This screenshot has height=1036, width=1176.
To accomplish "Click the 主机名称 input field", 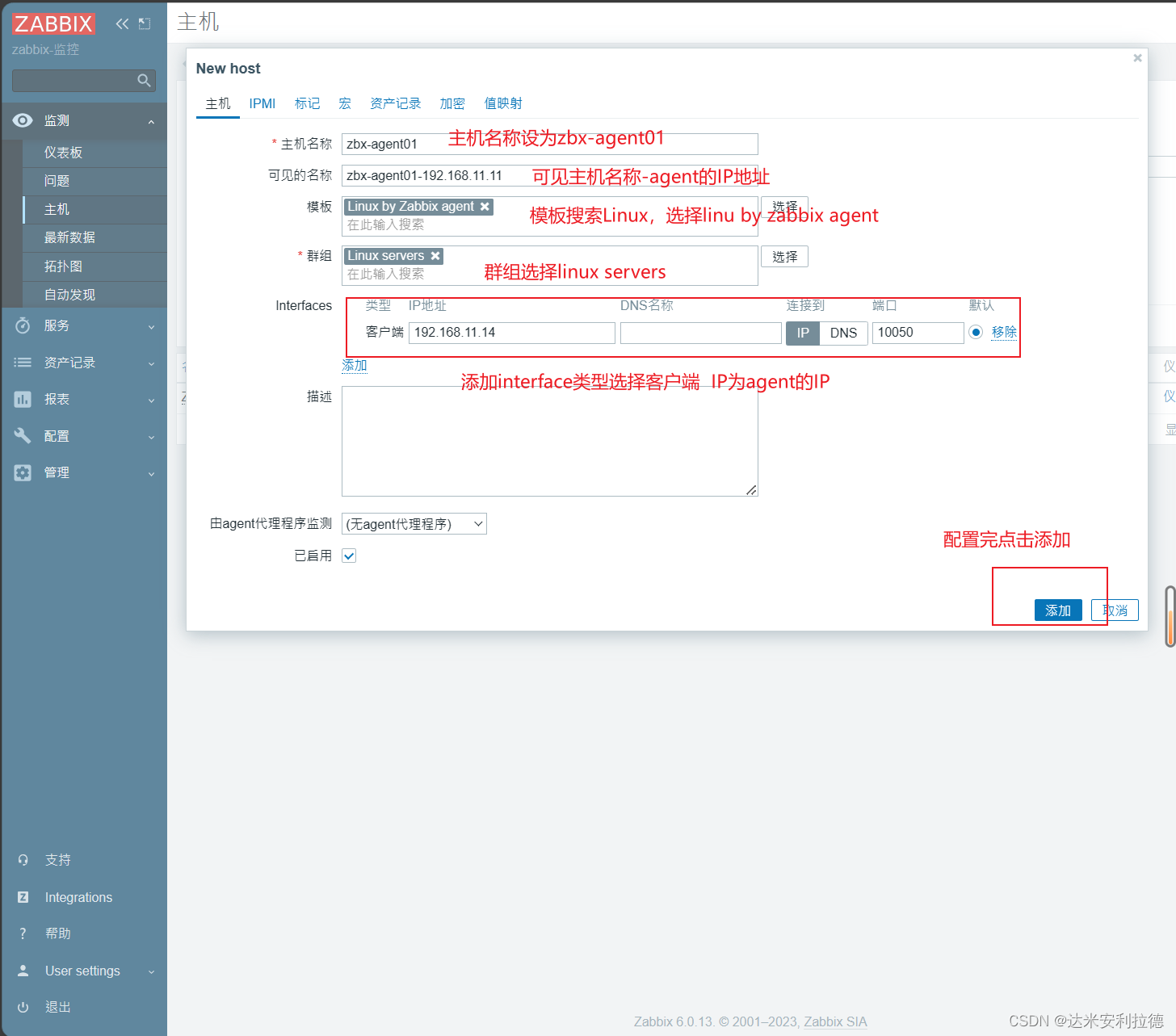I will (550, 144).
